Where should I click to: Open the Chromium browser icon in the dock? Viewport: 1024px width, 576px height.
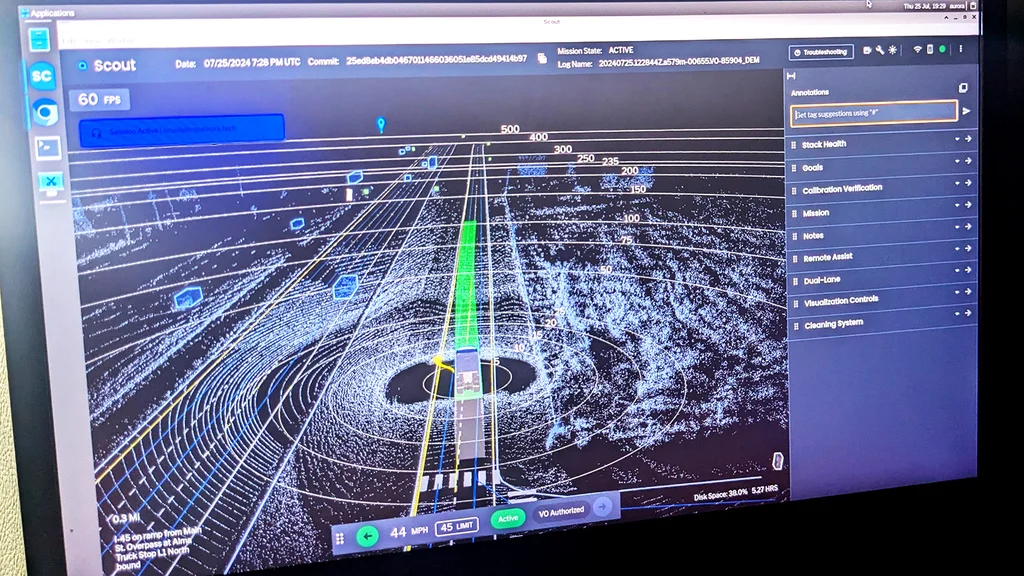pyautogui.click(x=45, y=113)
